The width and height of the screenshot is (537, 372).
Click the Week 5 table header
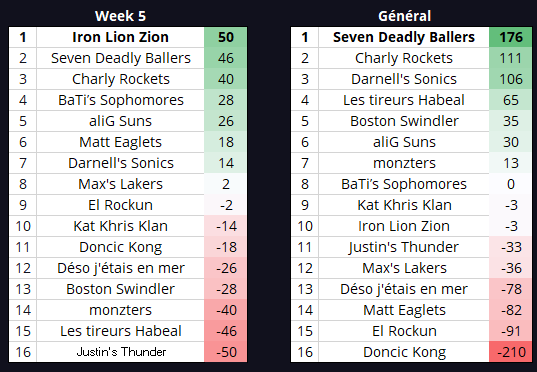point(120,16)
